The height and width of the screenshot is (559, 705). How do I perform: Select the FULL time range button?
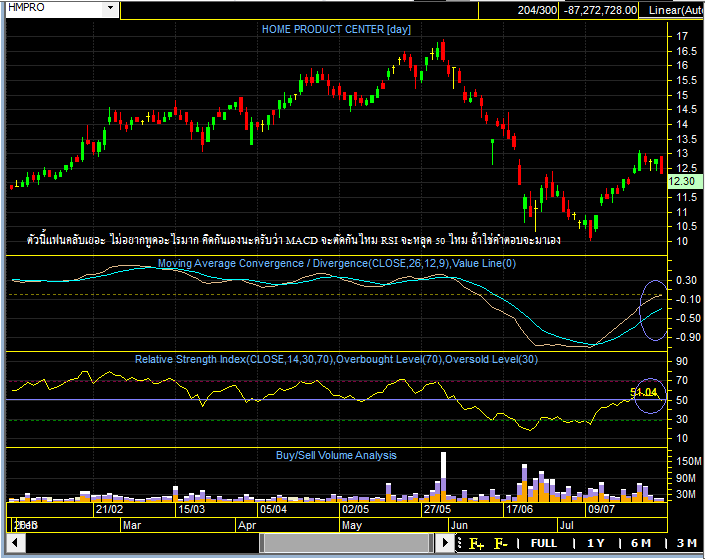coord(544,543)
